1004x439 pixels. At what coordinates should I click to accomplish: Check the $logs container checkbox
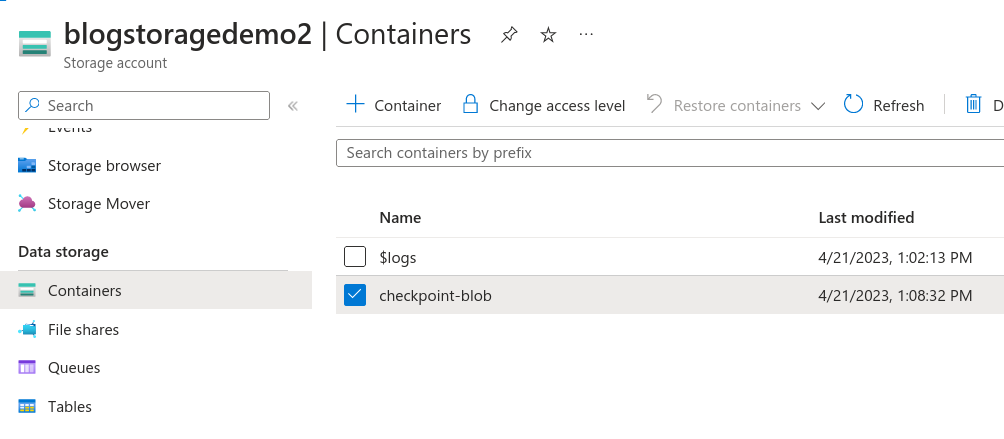click(x=355, y=257)
